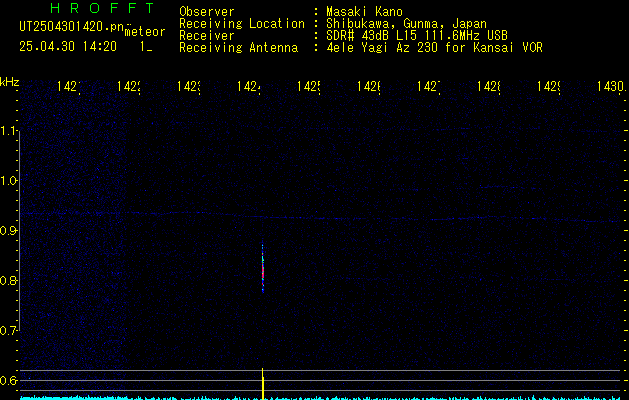Click the colored meteor echo streak

(263, 268)
